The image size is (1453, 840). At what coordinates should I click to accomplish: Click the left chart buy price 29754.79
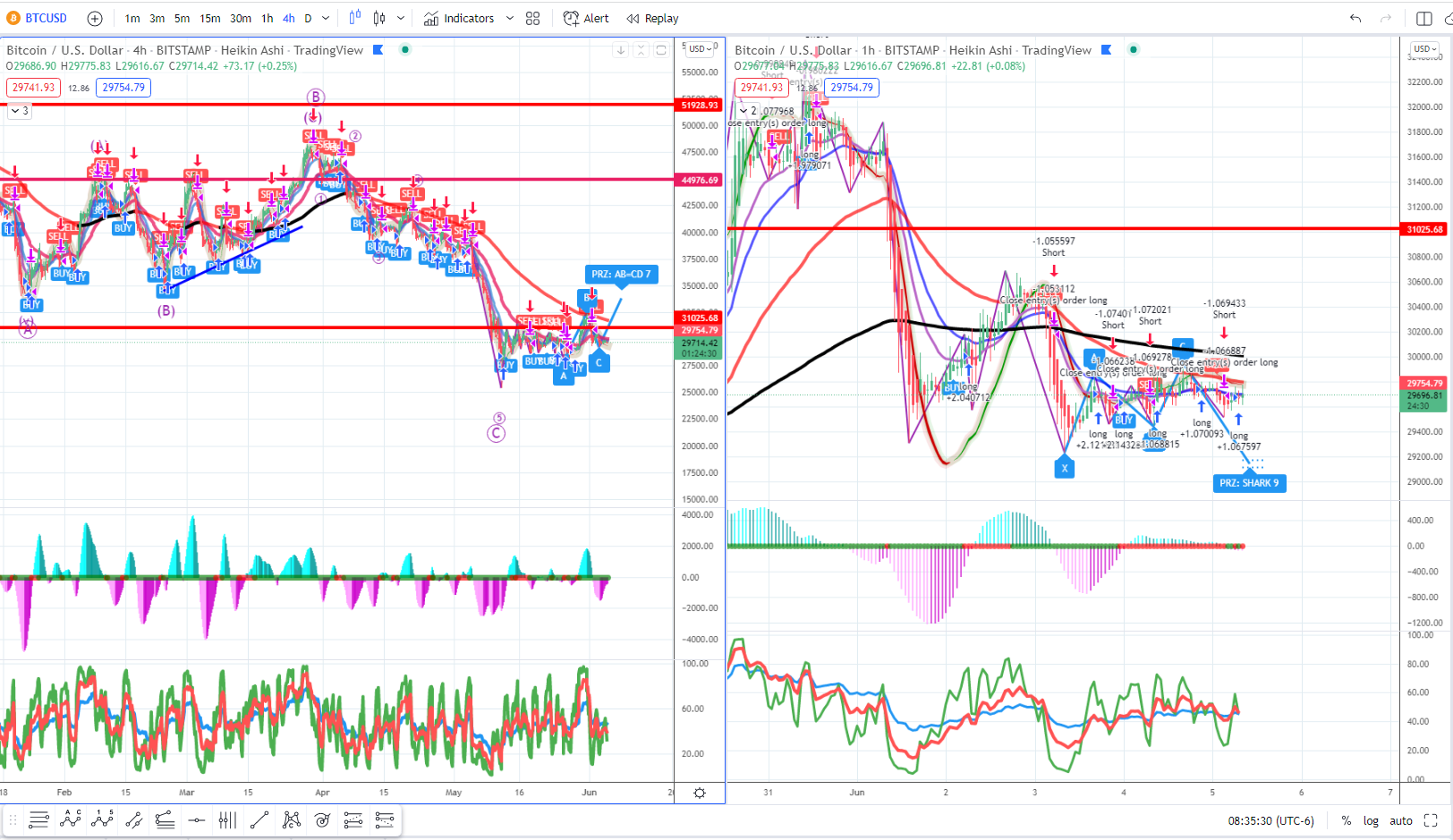[123, 88]
